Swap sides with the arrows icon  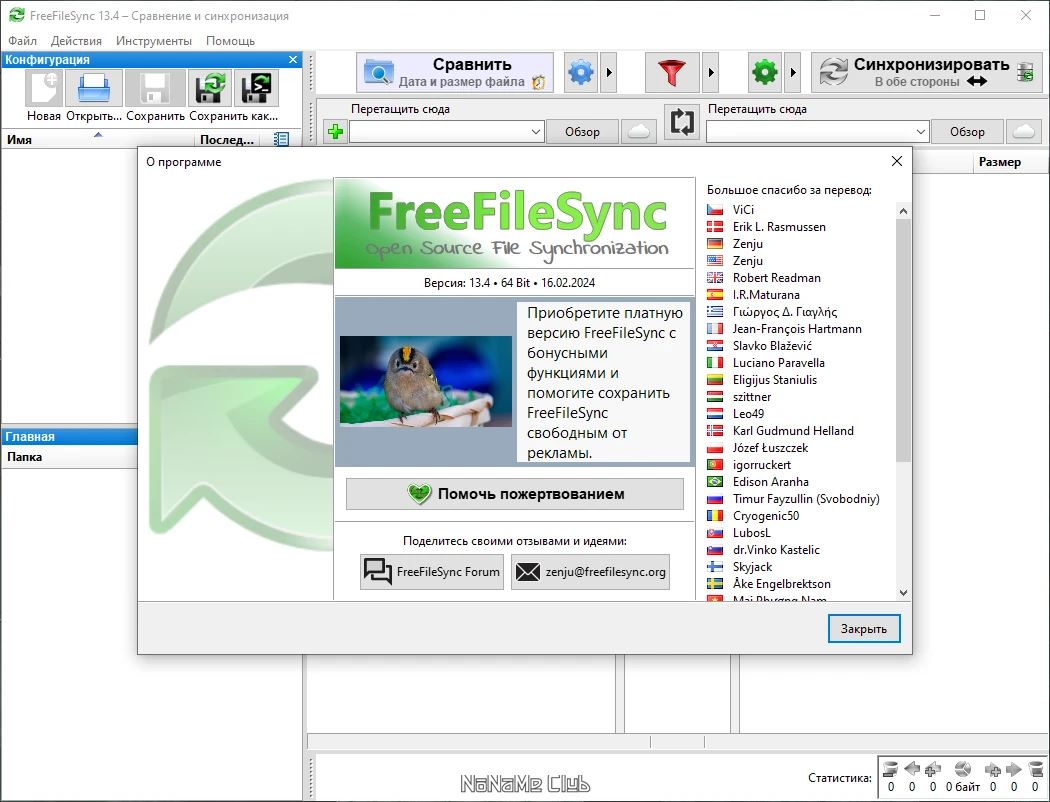coord(682,123)
